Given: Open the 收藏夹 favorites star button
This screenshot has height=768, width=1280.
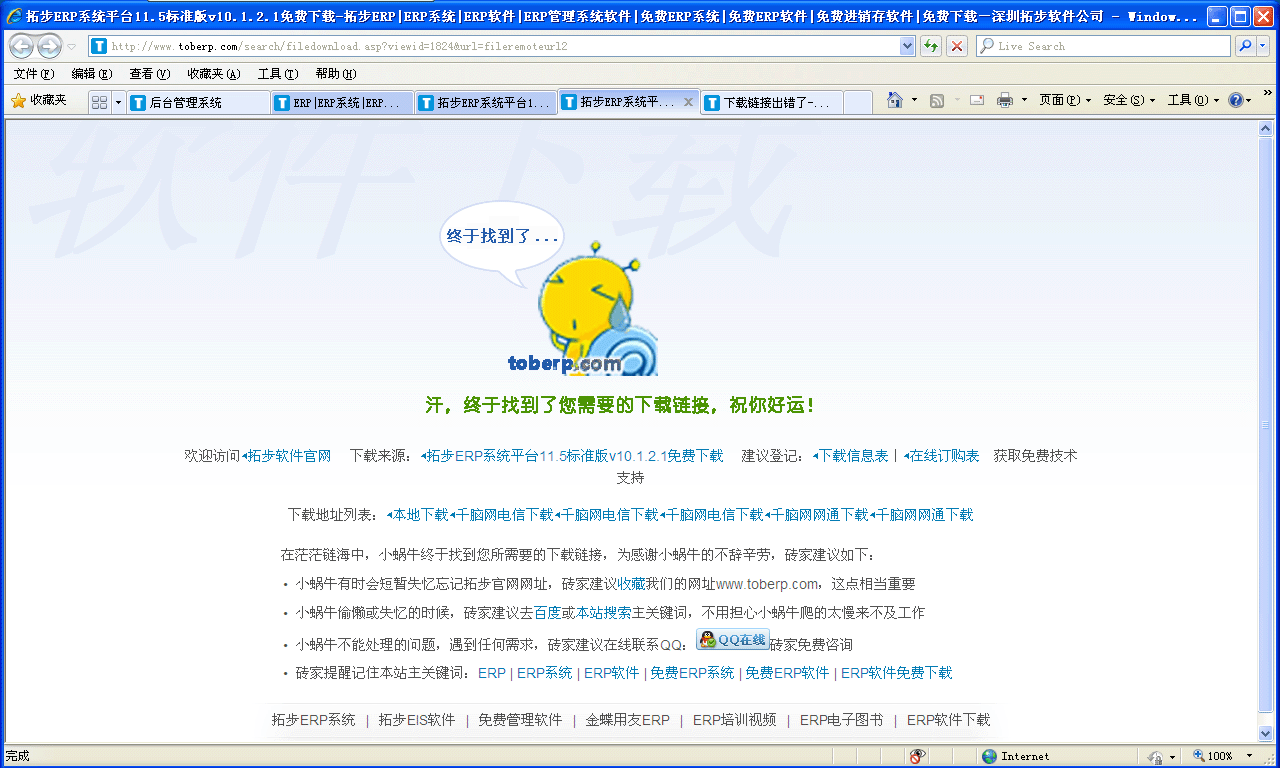Looking at the screenshot, I should coord(39,100).
